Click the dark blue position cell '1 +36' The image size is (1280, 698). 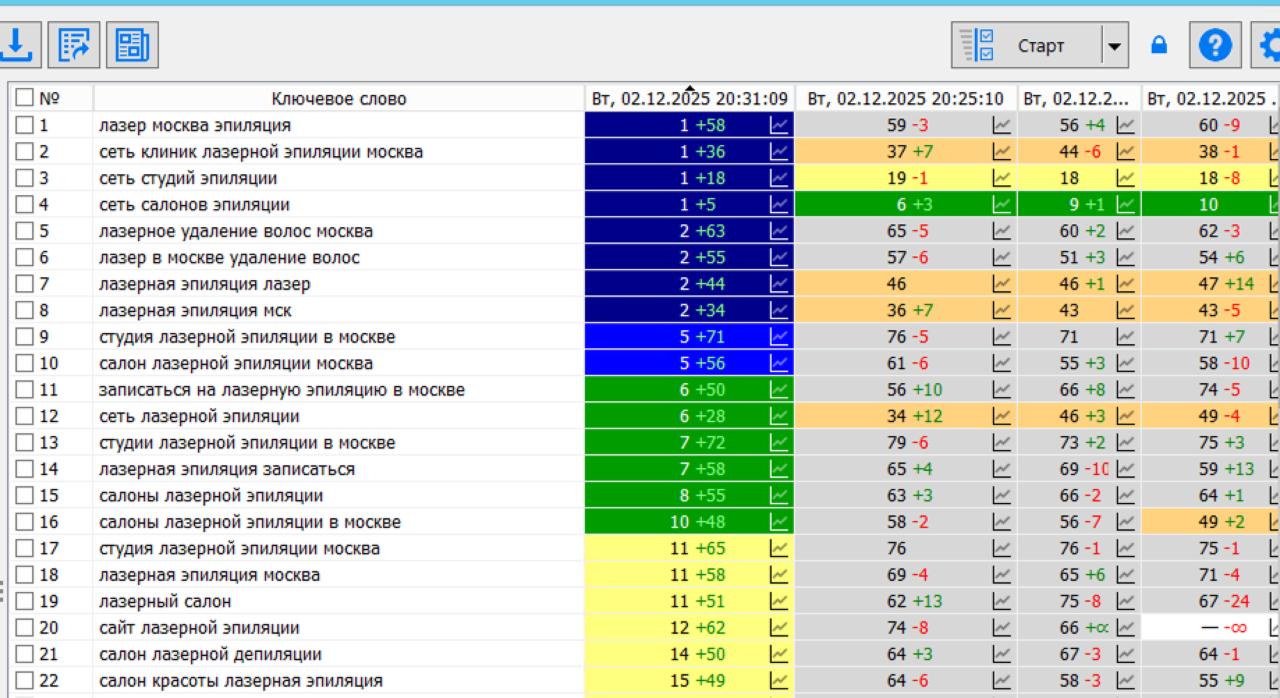[702, 152]
